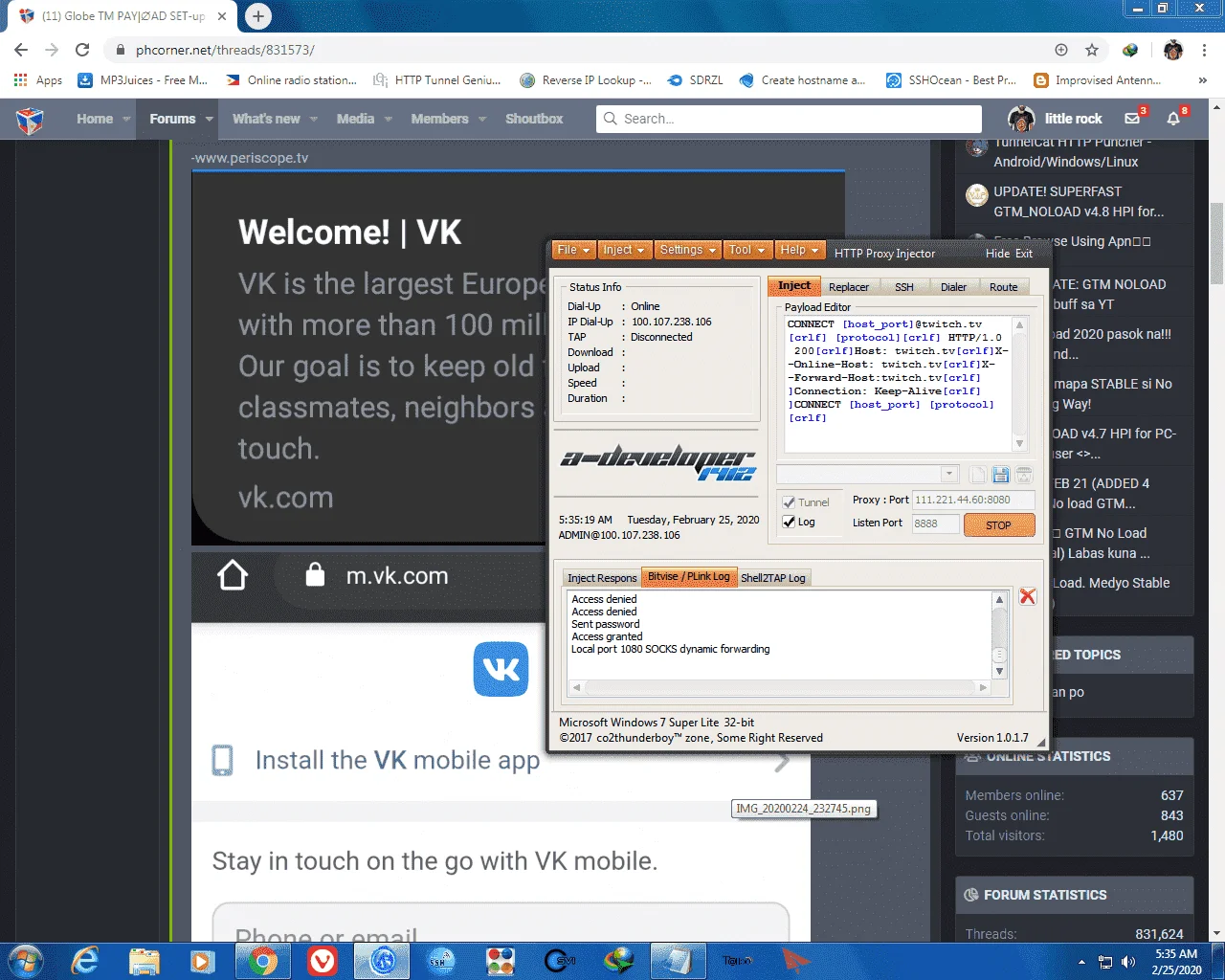
Task: Switch to the Dialer tab
Action: [953, 287]
